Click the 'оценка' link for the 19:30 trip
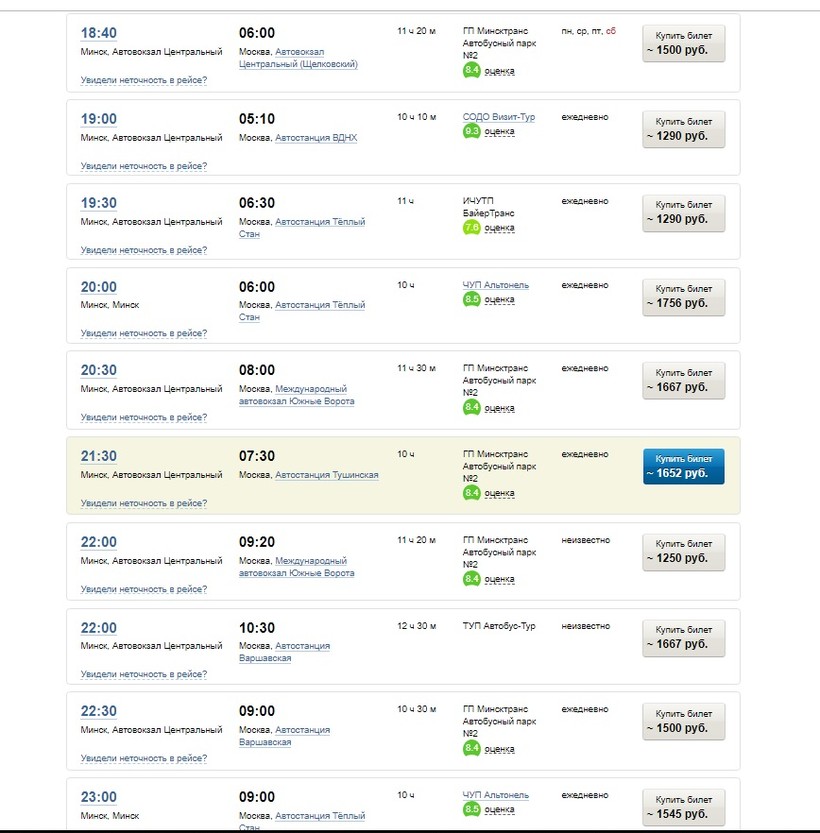 500,228
